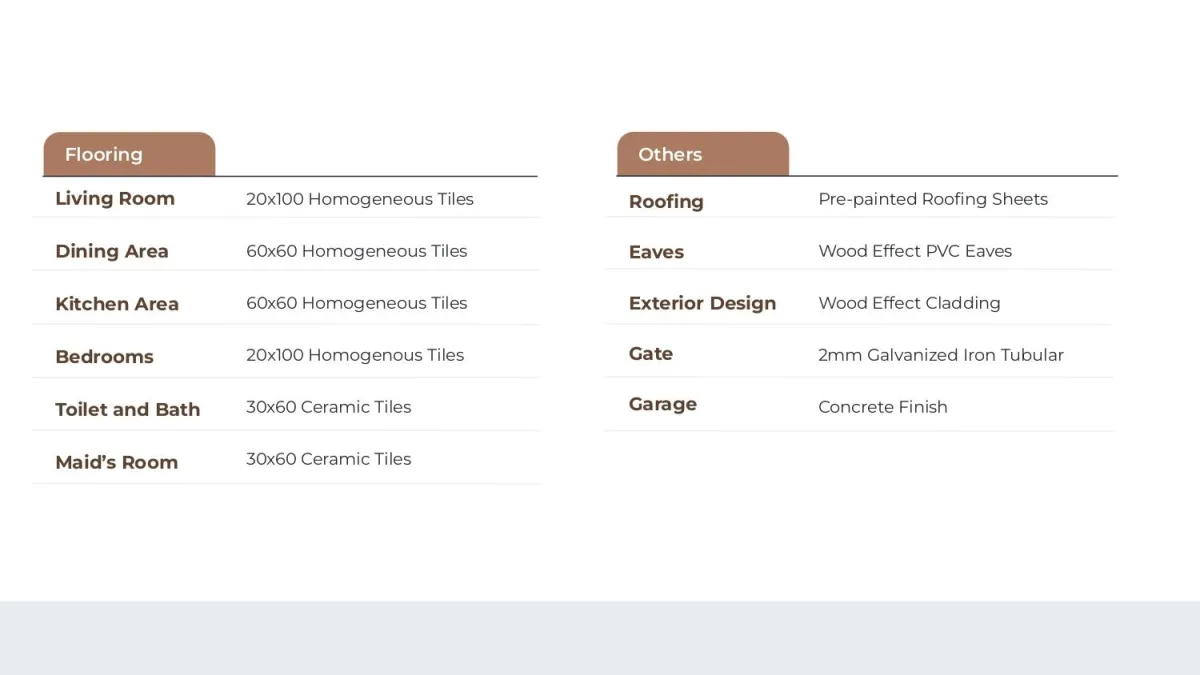The height and width of the screenshot is (675, 1200).
Task: Select the Others tab header
Action: 703,154
